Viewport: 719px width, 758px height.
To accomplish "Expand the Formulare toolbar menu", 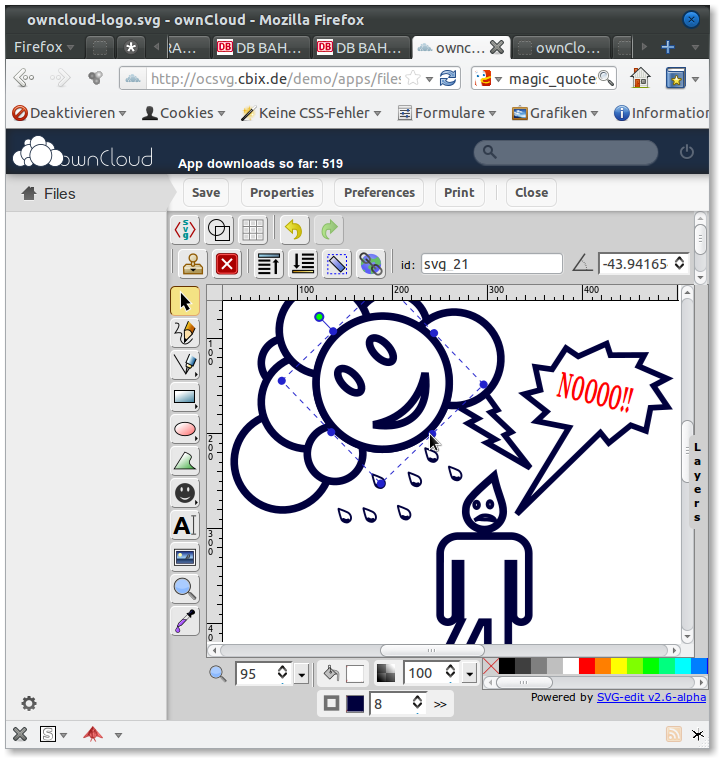I will 447,113.
